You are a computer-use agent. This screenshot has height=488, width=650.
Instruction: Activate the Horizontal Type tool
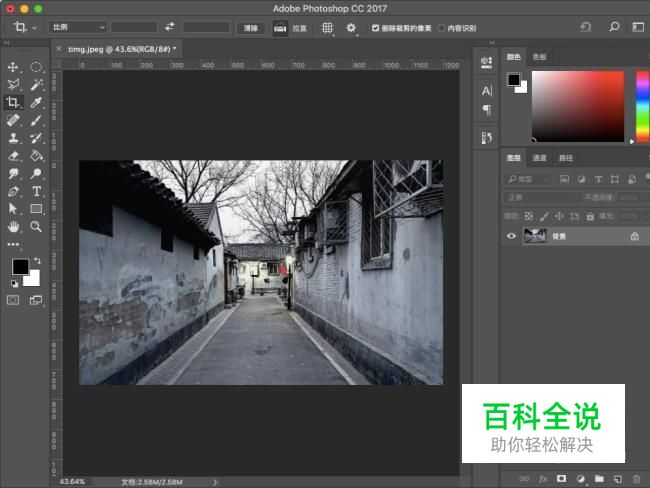tap(36, 191)
